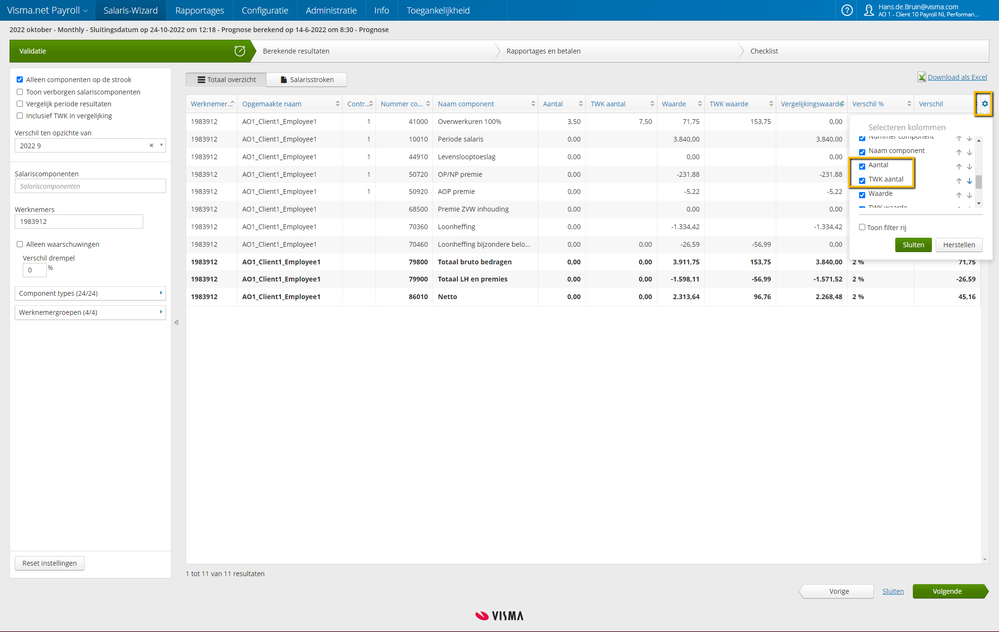Focus the Salariscomponenten input field

[x=90, y=186]
